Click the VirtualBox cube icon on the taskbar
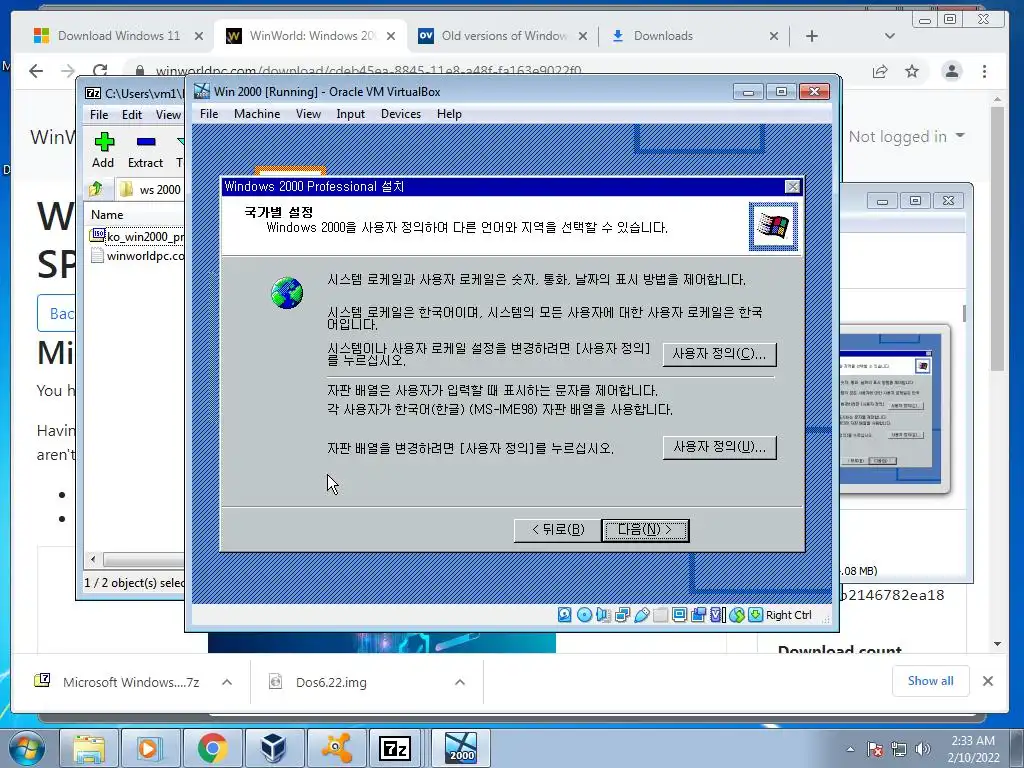 point(274,748)
